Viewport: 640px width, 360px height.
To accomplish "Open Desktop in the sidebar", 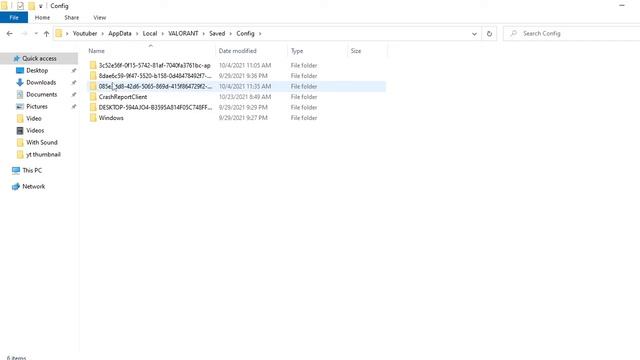I will (37, 71).
